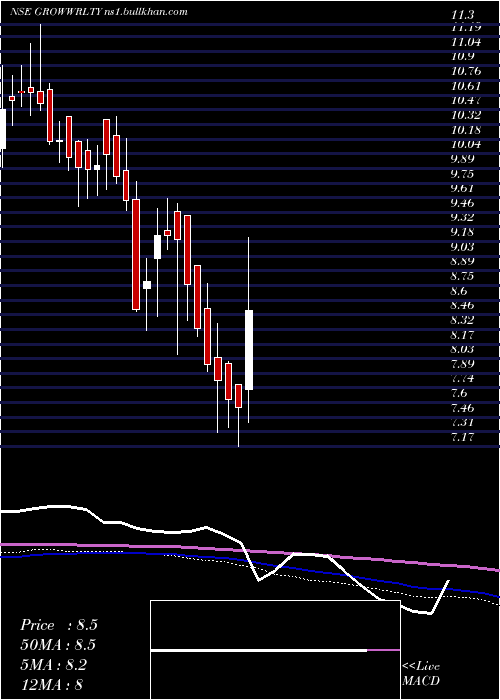500x700 pixels.
Task: Click the '5MA : 8.2' readout
Action: click(x=54, y=664)
